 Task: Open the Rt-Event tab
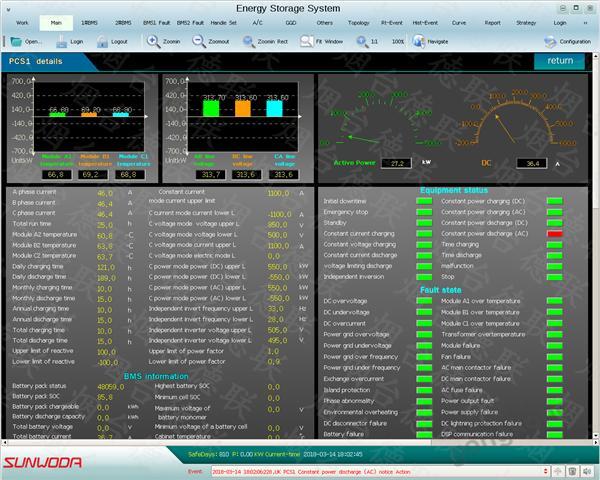coord(392,23)
